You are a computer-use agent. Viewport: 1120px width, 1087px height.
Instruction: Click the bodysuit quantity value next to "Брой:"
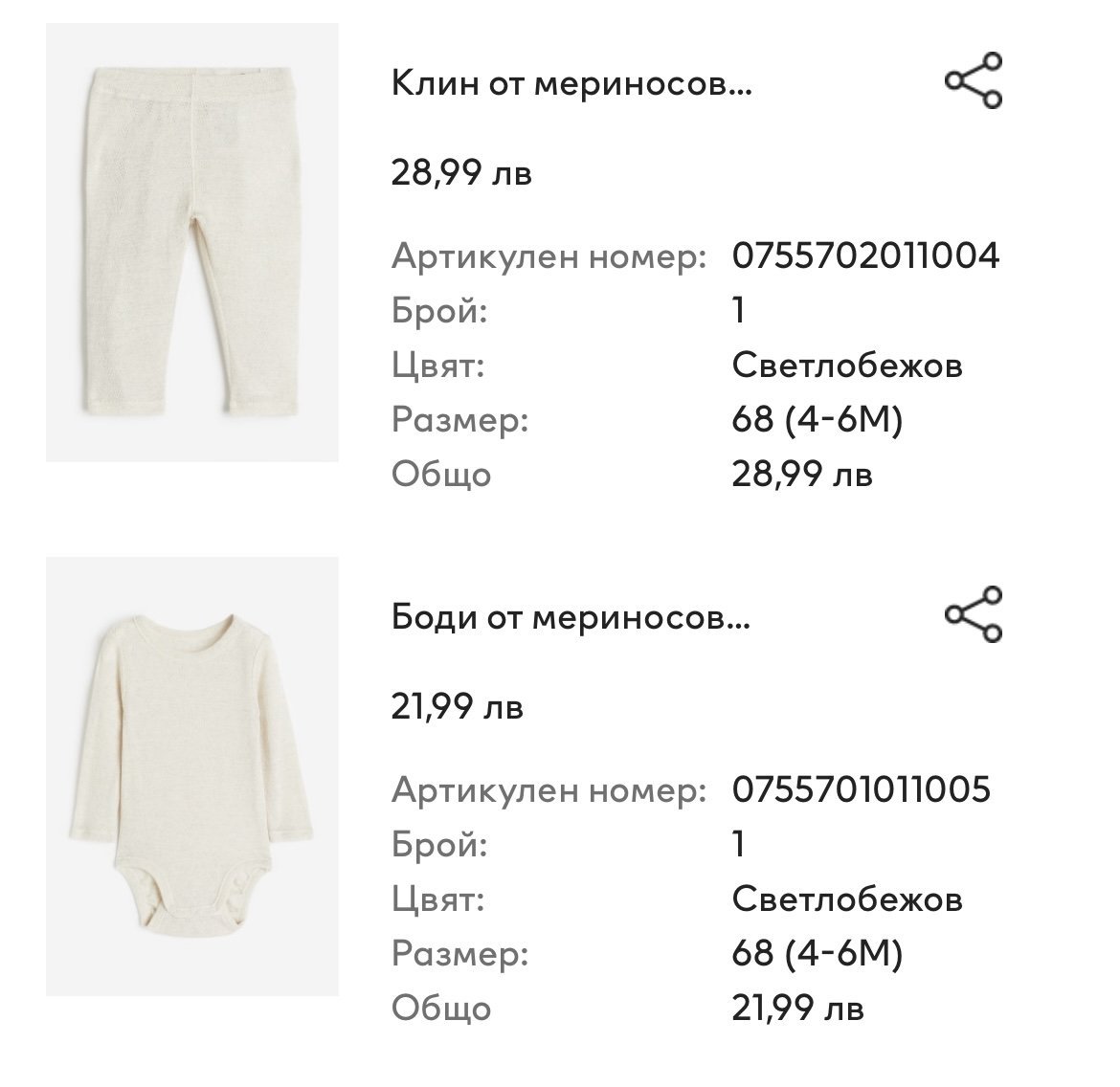738,845
